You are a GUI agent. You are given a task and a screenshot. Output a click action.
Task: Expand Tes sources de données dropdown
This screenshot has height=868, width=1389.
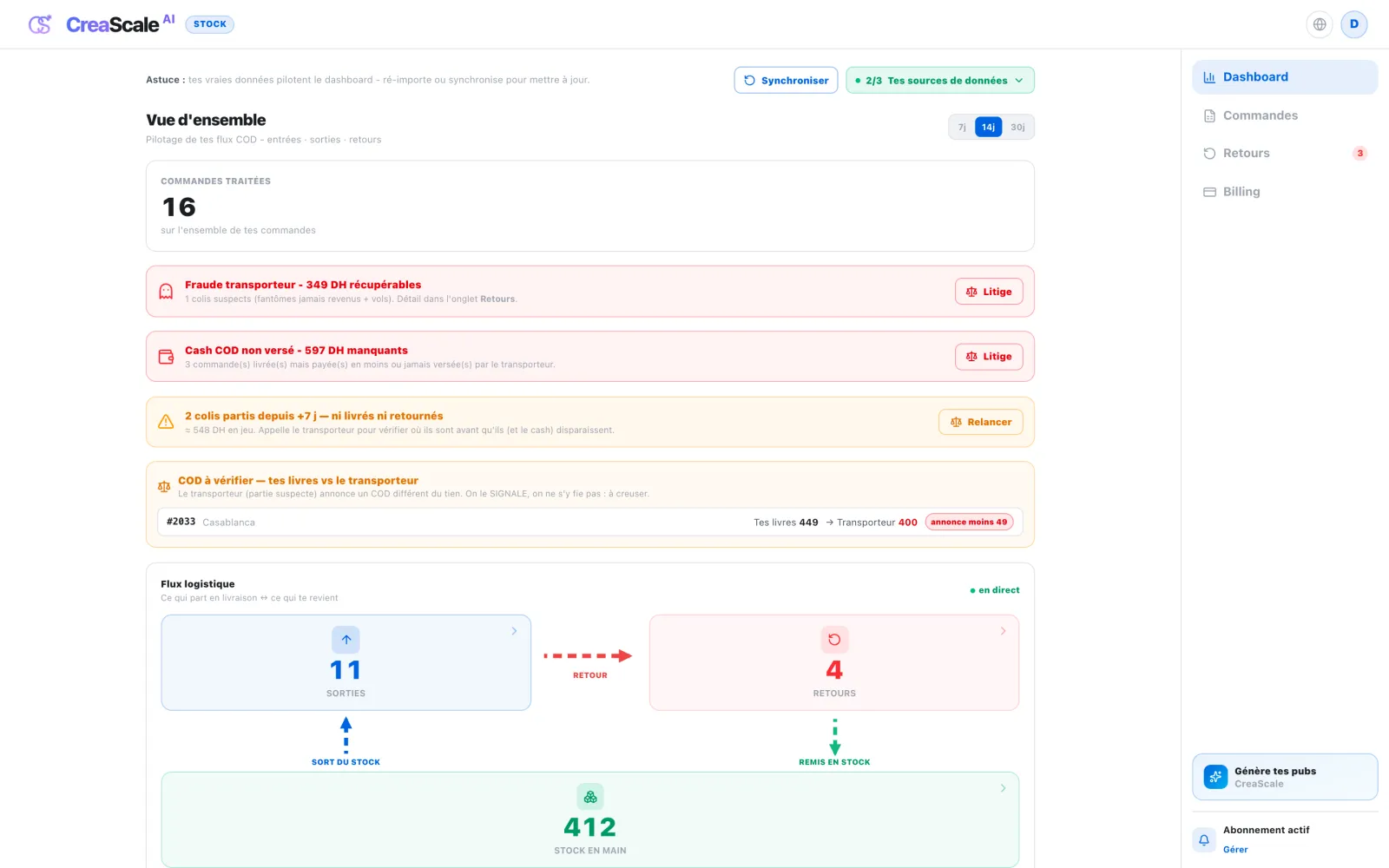pos(940,81)
